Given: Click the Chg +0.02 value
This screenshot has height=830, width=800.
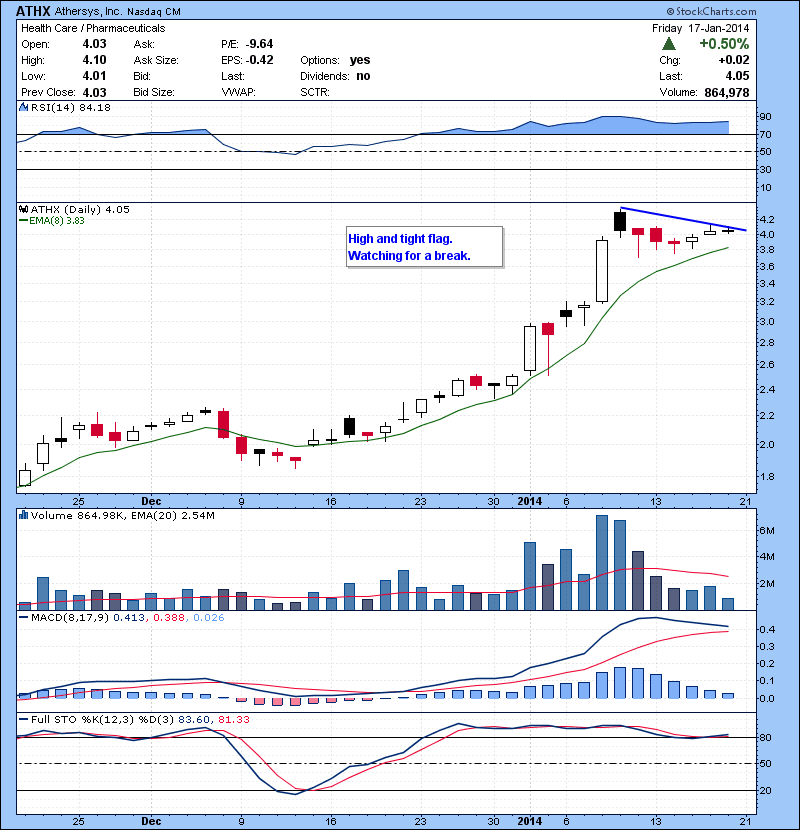Looking at the screenshot, I should point(734,60).
